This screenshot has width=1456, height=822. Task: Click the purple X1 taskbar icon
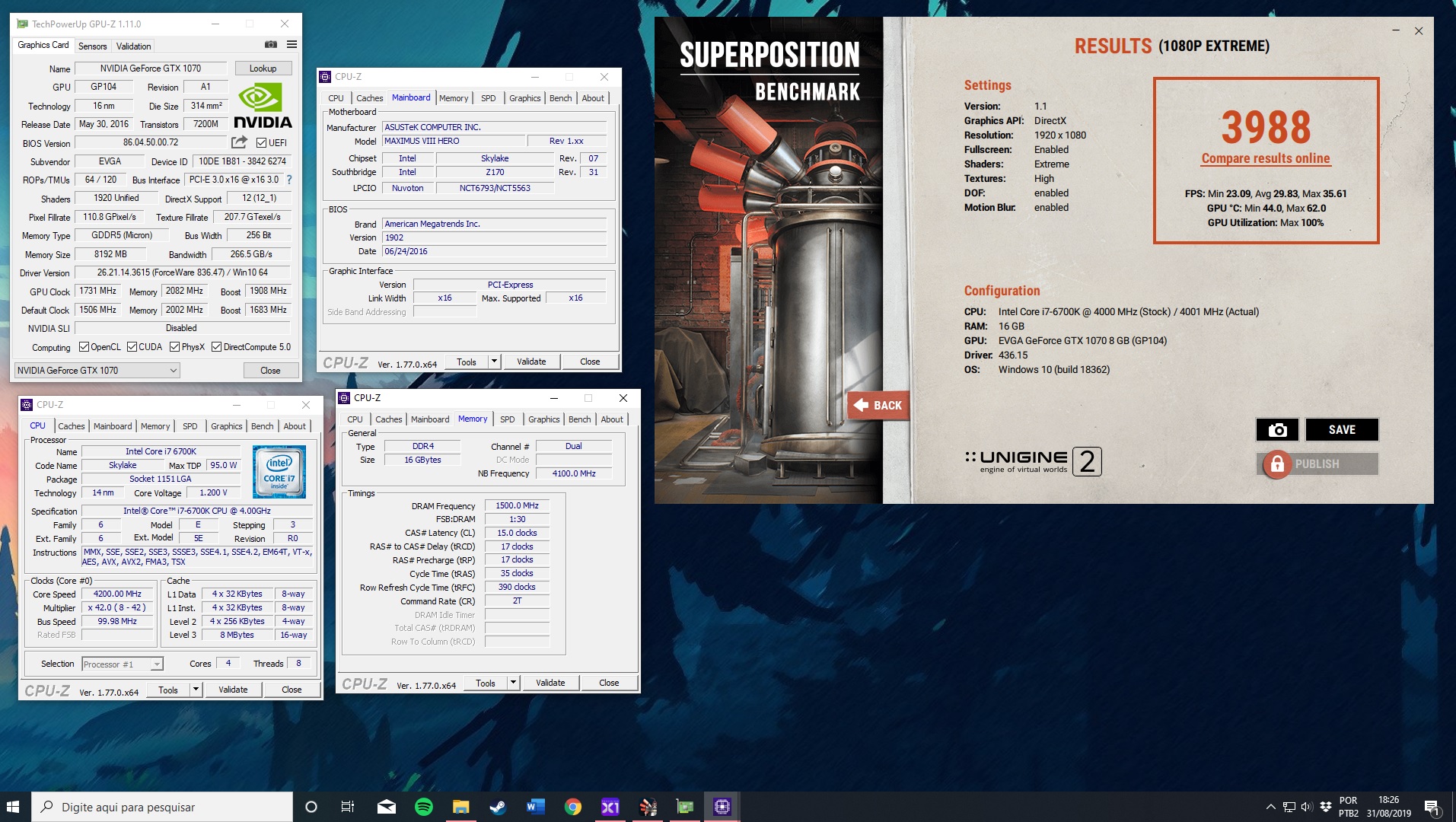[610, 807]
